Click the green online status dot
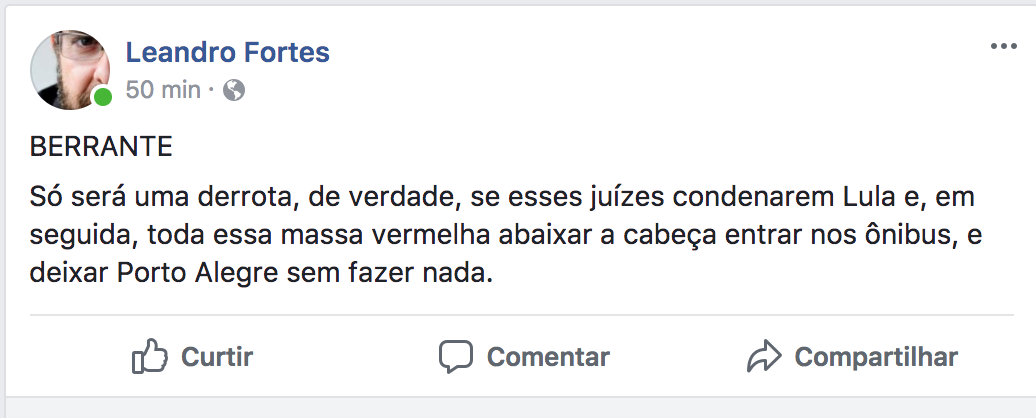This screenshot has width=1036, height=418. 102,98
